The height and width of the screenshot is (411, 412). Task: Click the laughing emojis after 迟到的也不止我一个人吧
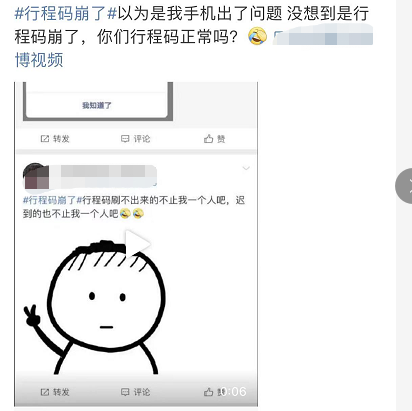132,213
